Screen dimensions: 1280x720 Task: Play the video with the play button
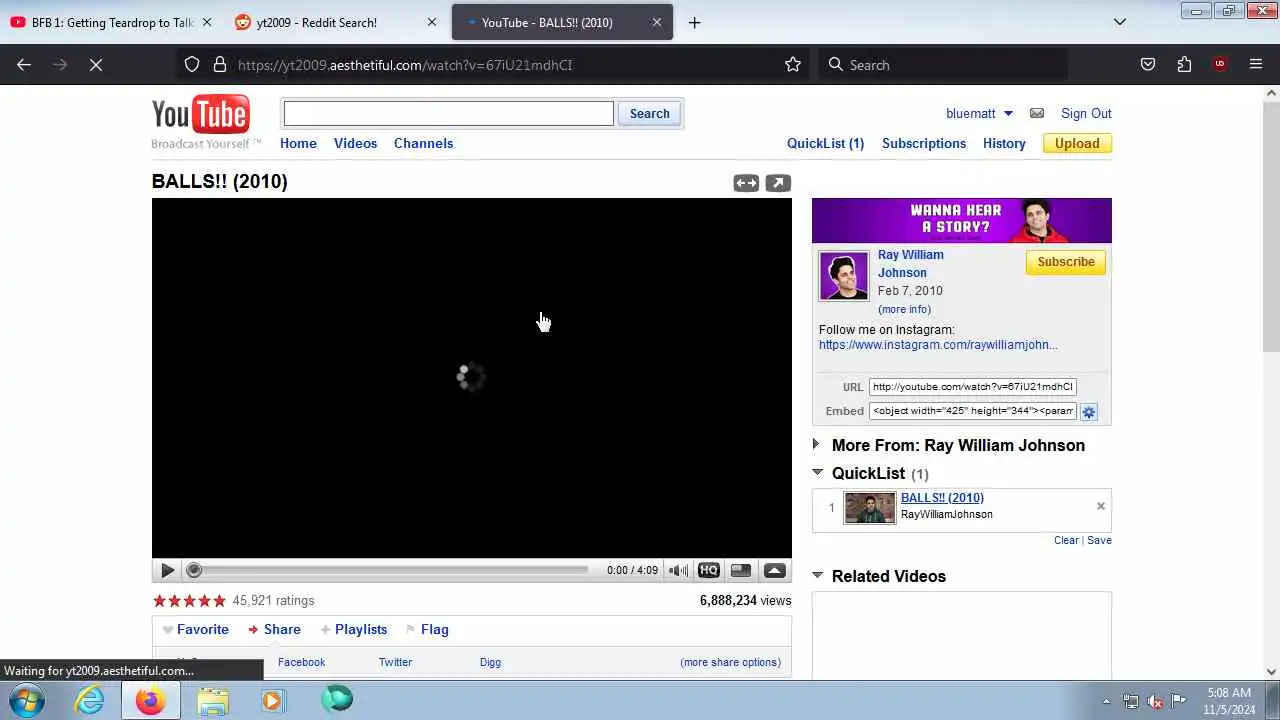coord(167,570)
